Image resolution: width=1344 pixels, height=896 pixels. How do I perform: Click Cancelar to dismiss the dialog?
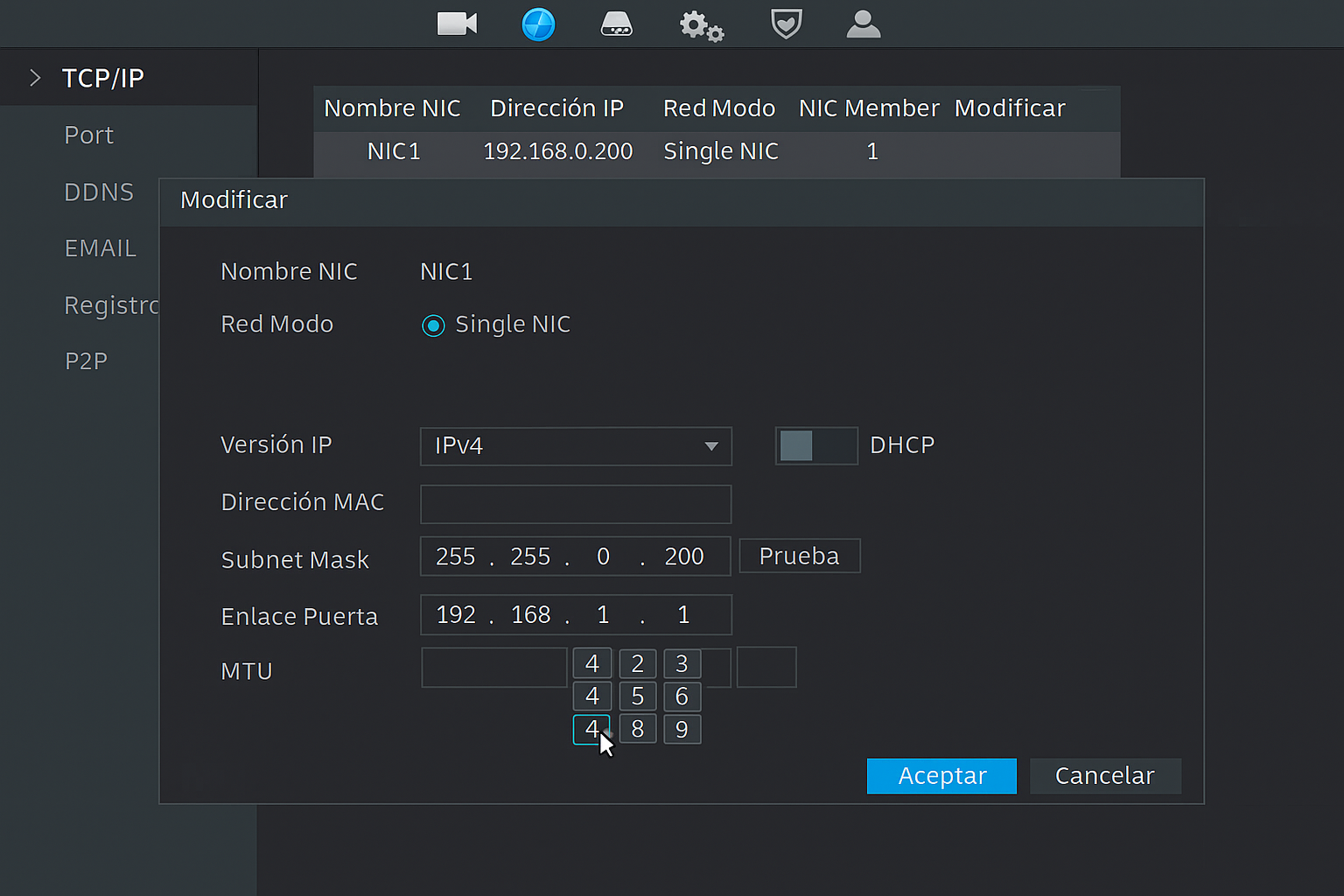(x=1105, y=776)
